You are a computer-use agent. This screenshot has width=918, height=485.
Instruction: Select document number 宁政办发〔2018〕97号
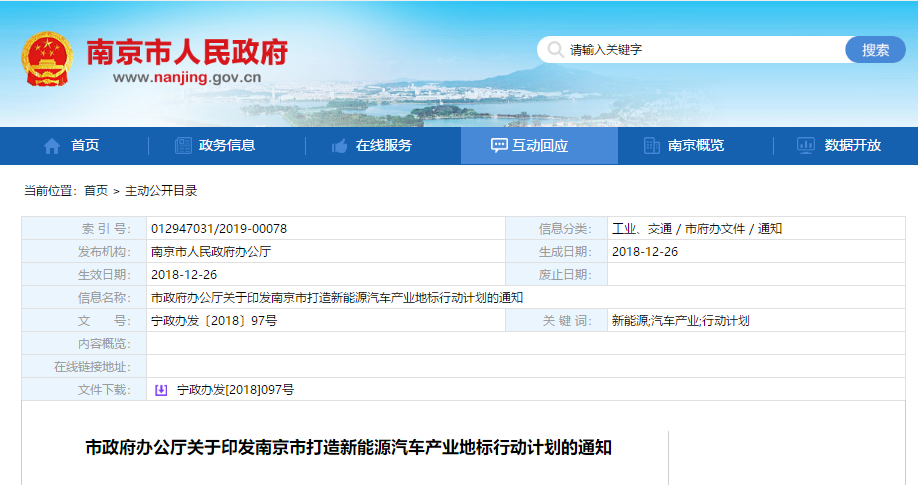pos(214,321)
